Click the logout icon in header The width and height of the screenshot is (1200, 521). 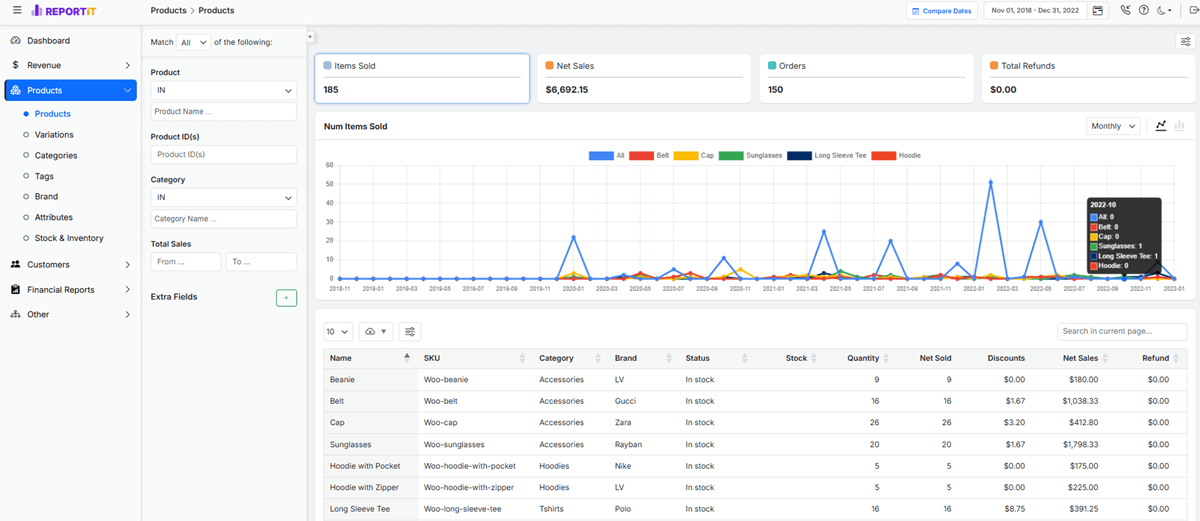tap(1193, 11)
